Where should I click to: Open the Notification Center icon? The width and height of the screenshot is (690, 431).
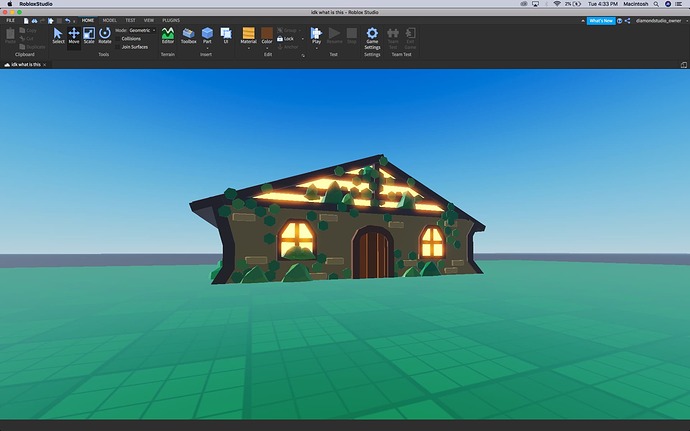click(x=679, y=4)
